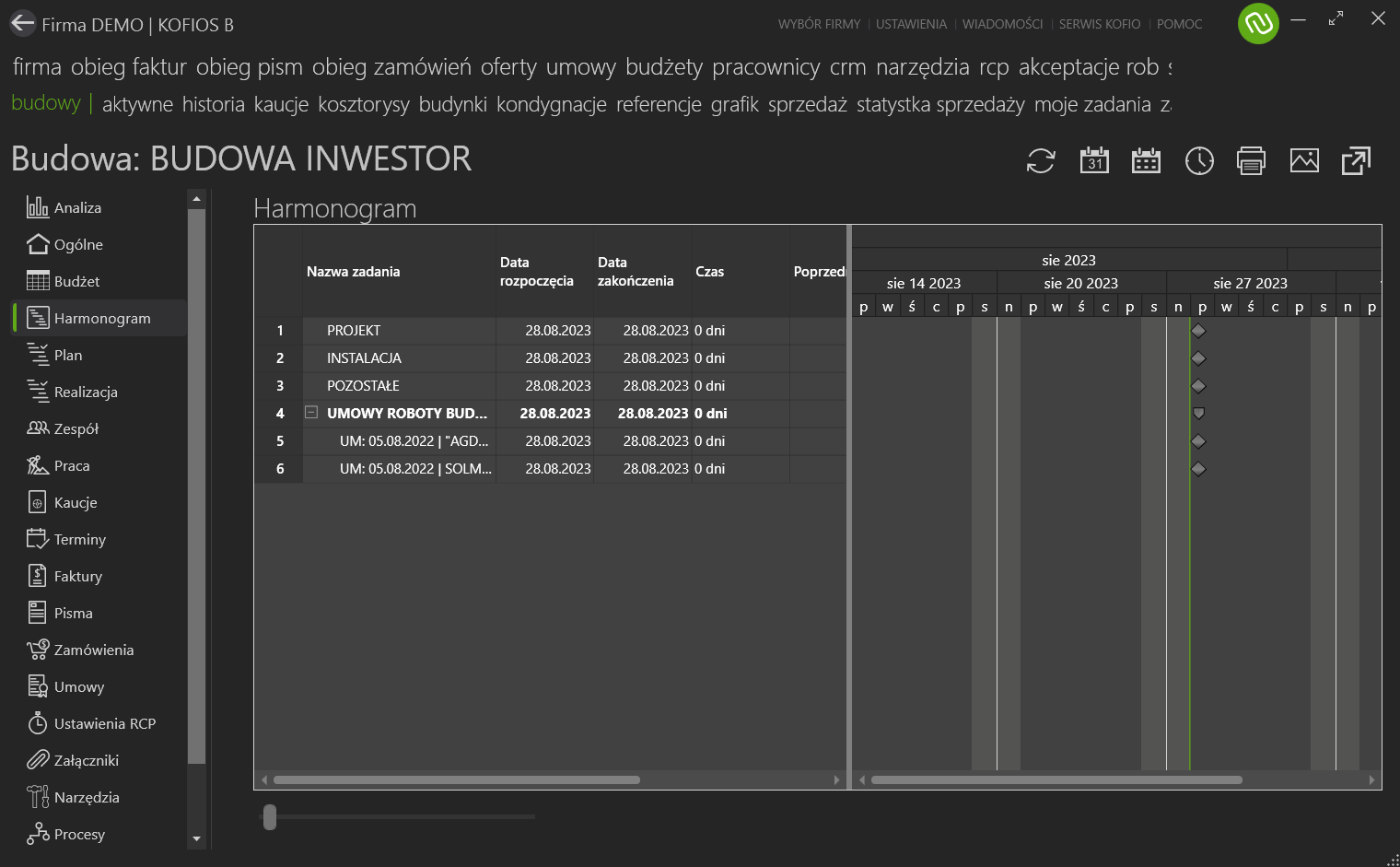Open Załączniki in the sidebar
The width and height of the screenshot is (1400, 867).
[99, 760]
